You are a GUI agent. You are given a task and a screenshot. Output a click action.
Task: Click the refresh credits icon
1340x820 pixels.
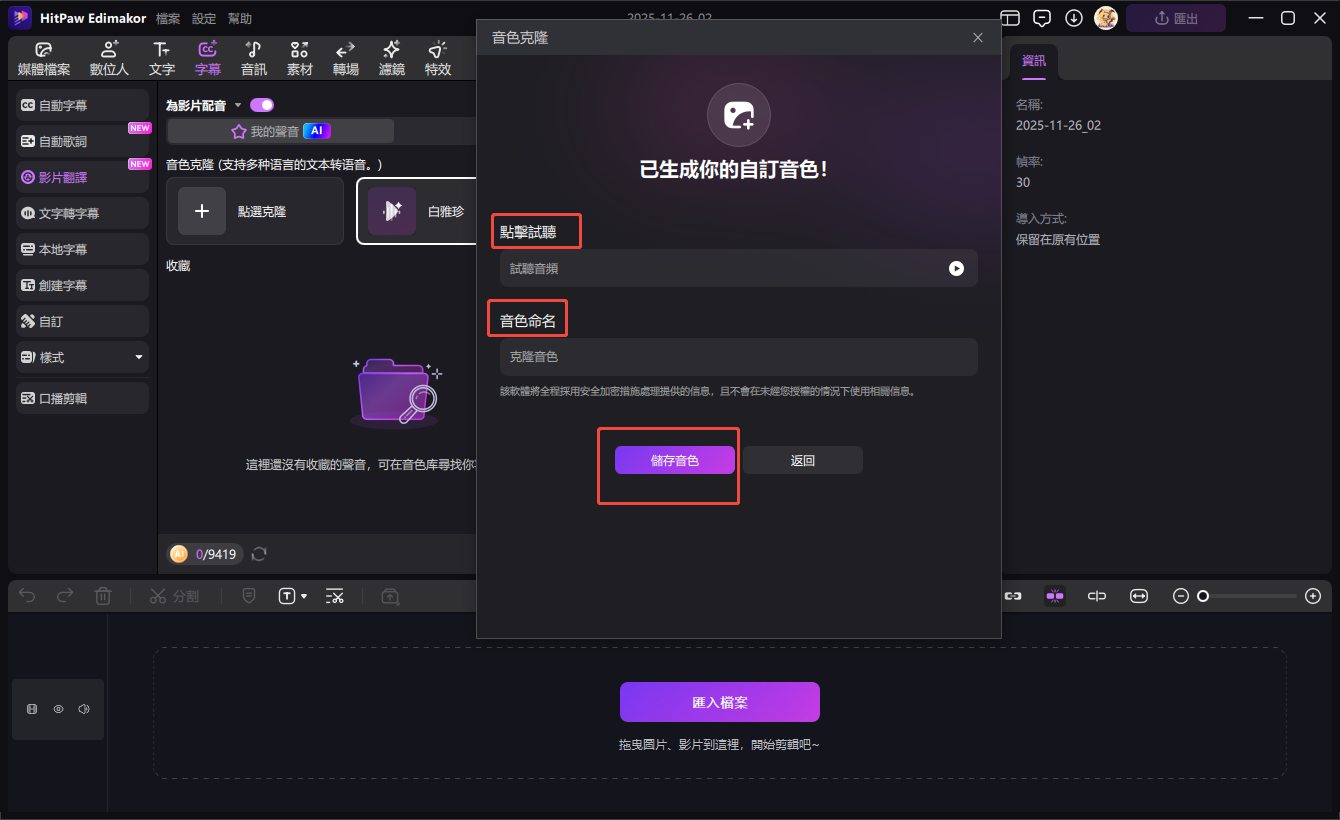tap(259, 554)
